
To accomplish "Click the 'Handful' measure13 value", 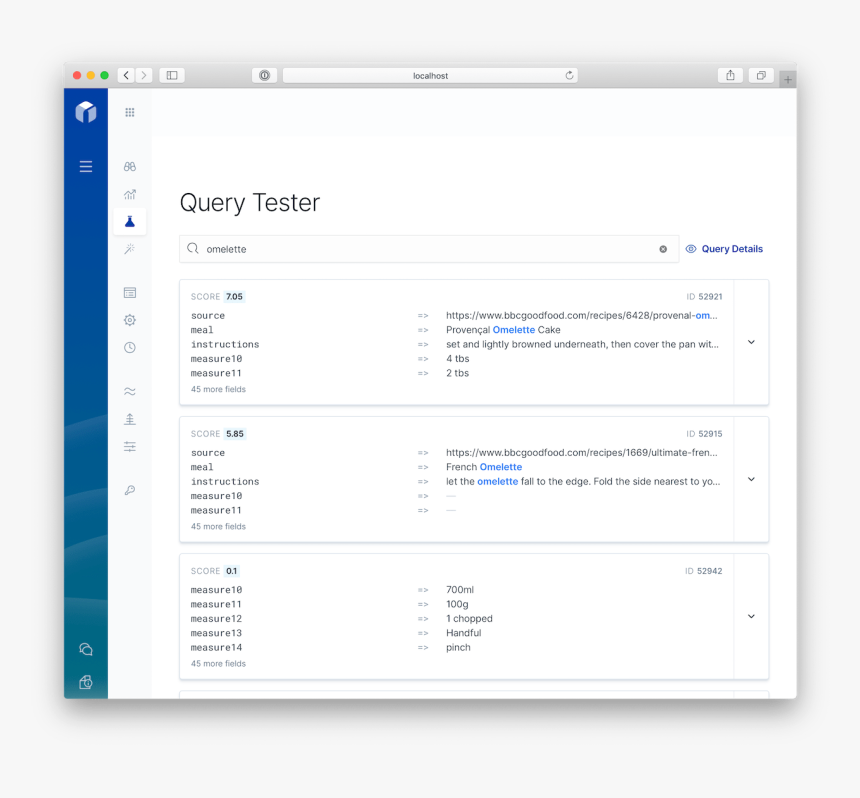I will pos(463,633).
